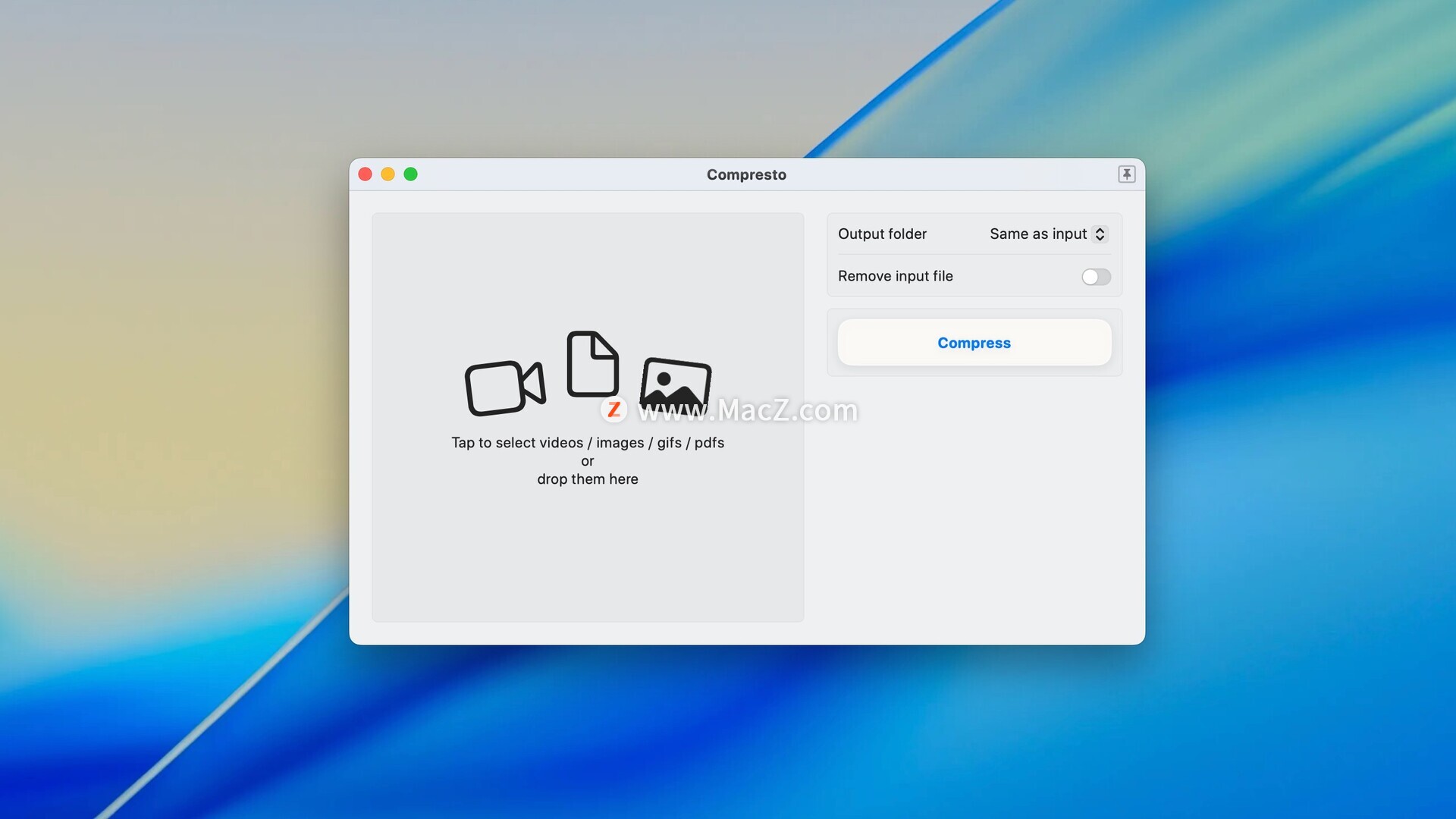Click the Remove input file label

(x=895, y=276)
